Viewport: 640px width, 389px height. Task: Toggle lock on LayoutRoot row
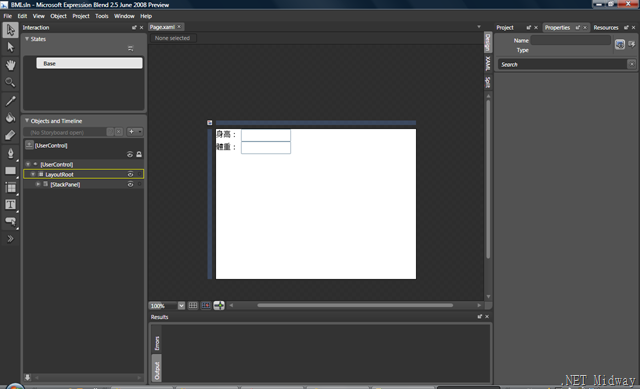click(x=139, y=174)
